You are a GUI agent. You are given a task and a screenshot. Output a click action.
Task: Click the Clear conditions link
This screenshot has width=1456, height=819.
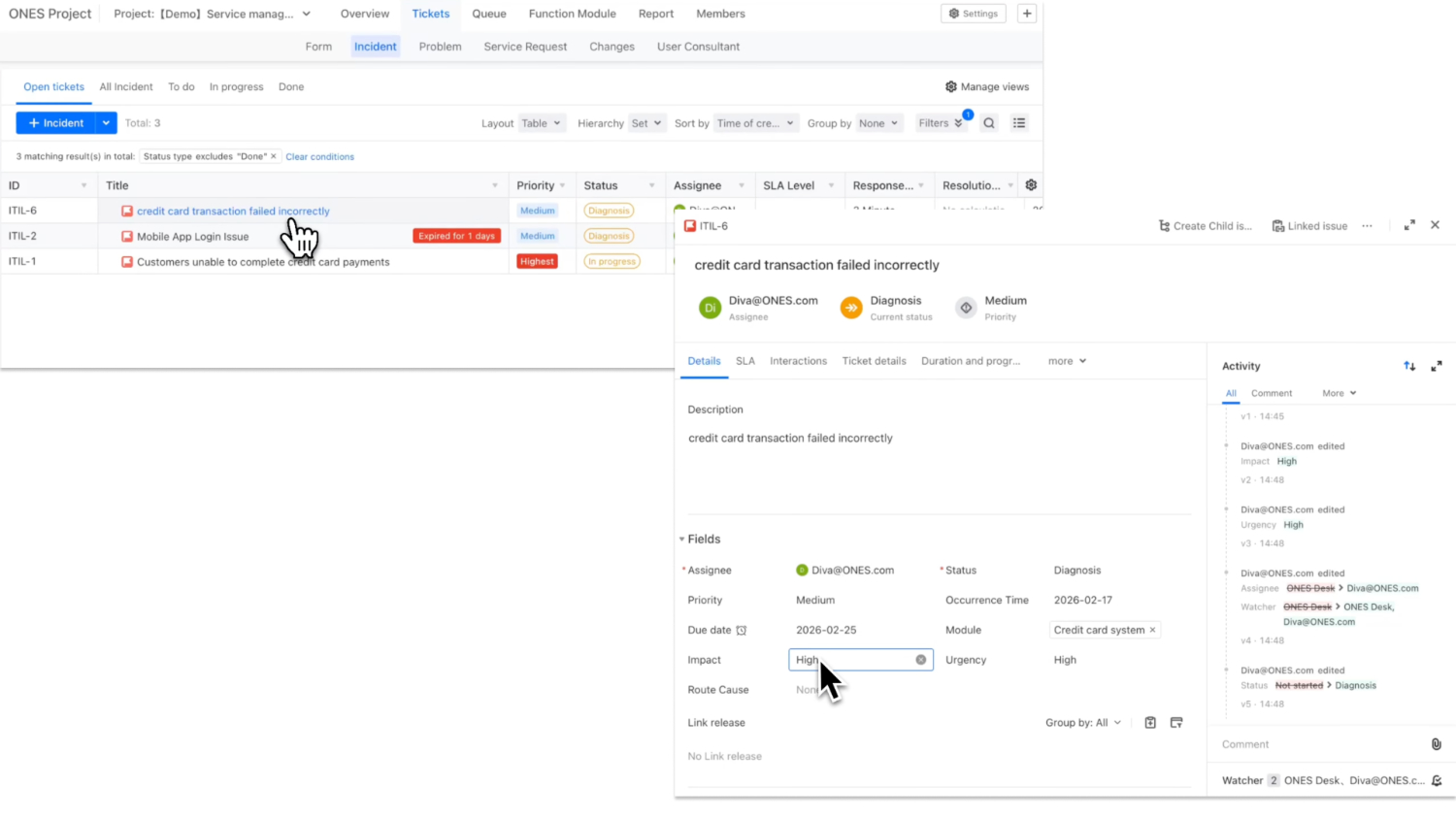(x=319, y=156)
